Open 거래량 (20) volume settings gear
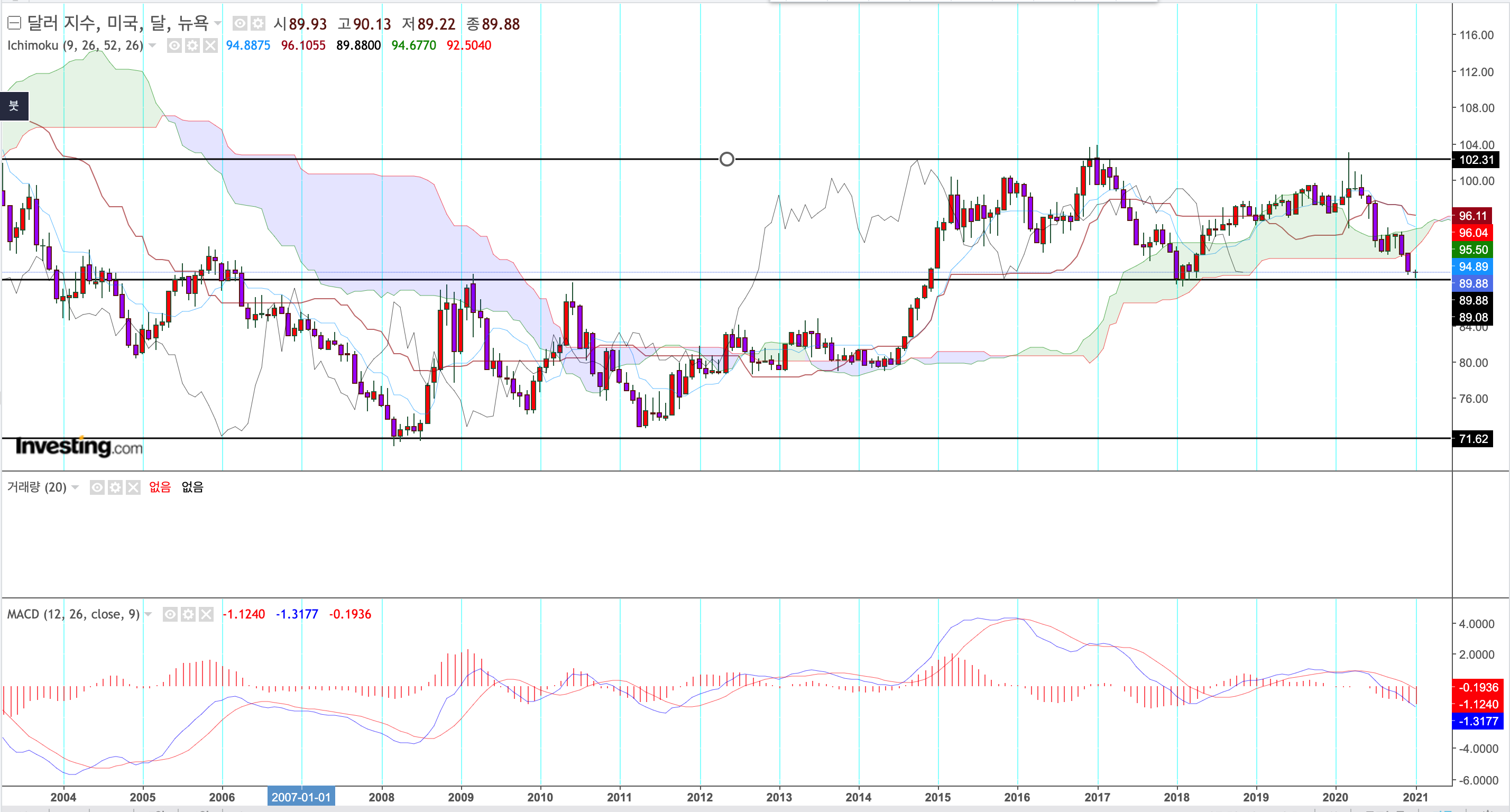 [115, 487]
